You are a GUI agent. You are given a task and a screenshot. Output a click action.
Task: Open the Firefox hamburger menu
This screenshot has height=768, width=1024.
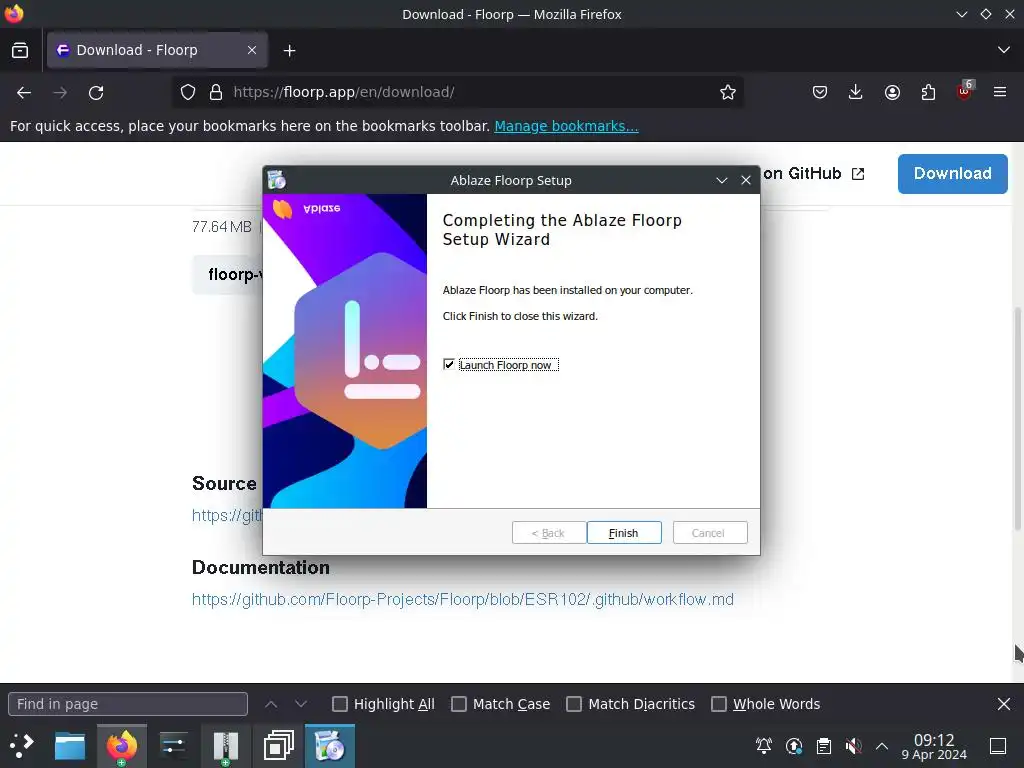[1000, 93]
